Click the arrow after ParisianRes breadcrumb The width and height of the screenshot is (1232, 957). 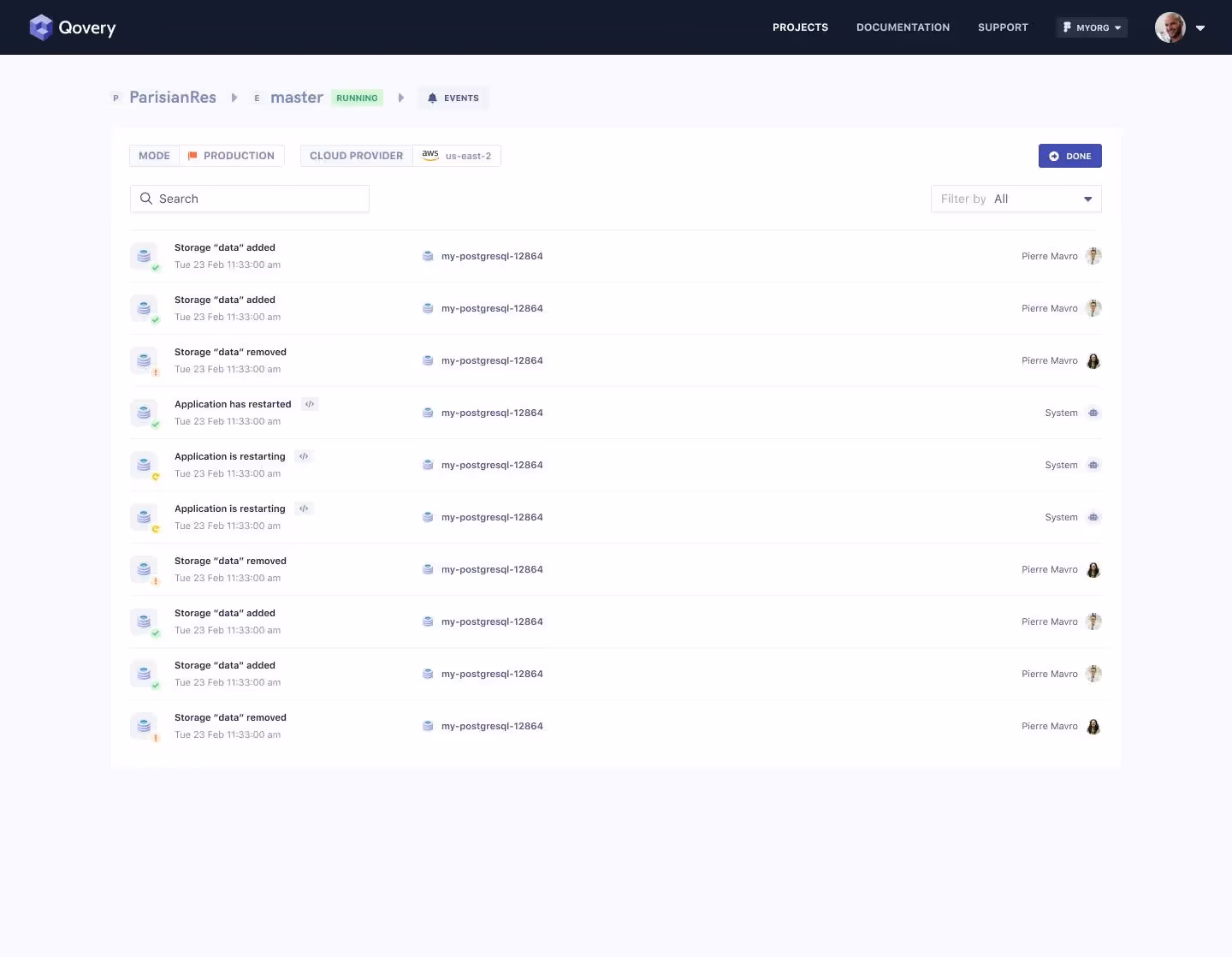(234, 98)
